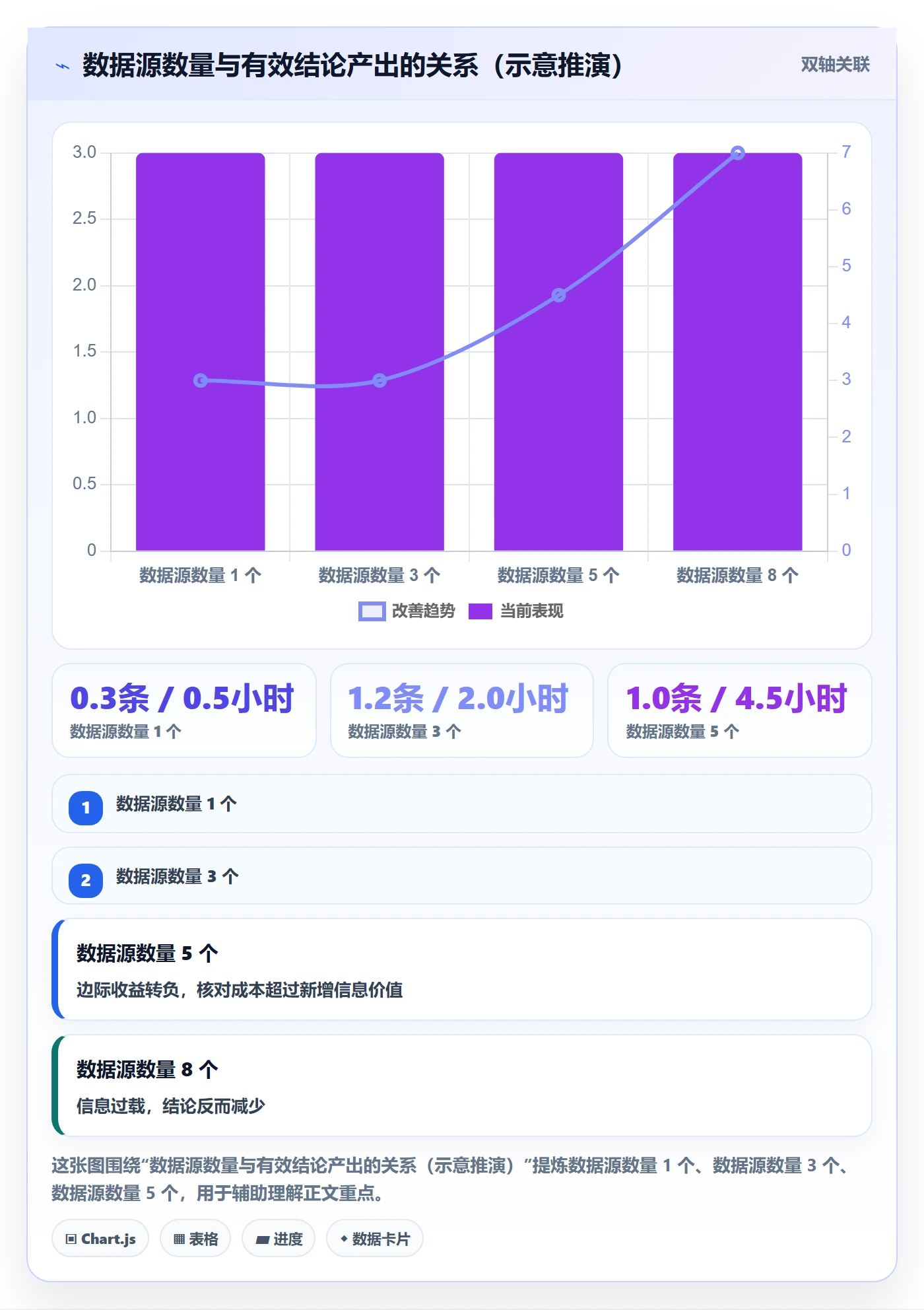
Task: Click the text 信息过载，结论反而减少
Action: point(170,1106)
